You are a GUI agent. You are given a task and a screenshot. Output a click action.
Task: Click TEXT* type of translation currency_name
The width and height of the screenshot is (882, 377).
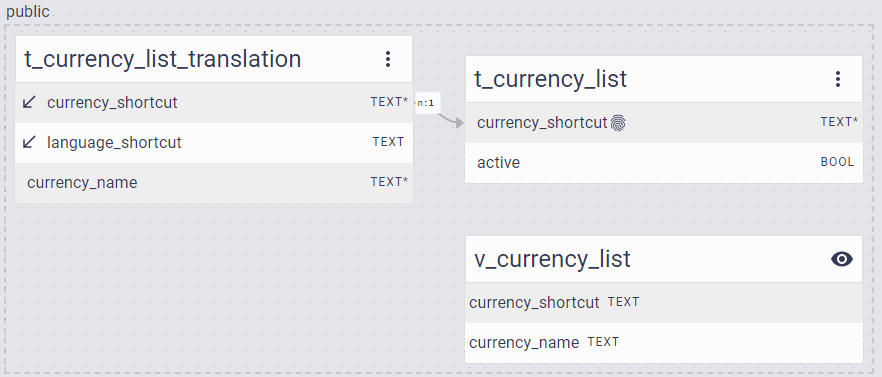tap(389, 182)
